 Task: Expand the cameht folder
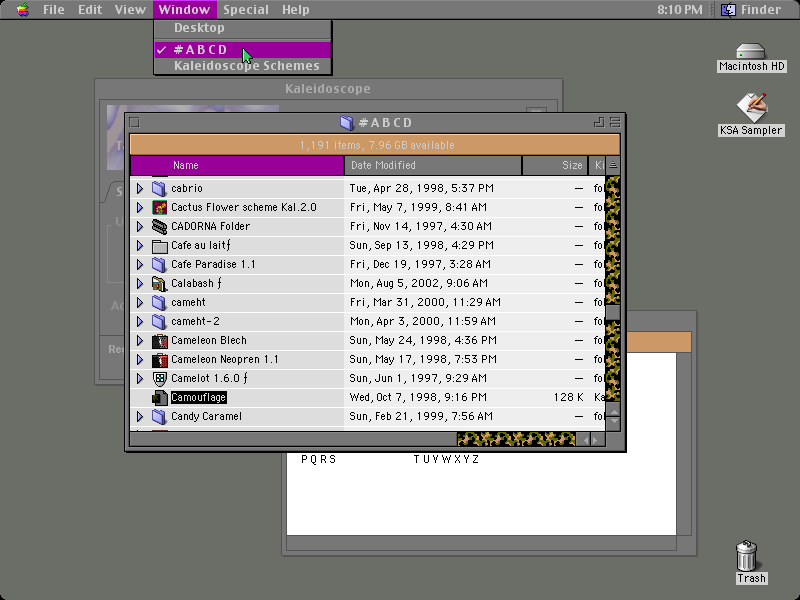tap(140, 303)
